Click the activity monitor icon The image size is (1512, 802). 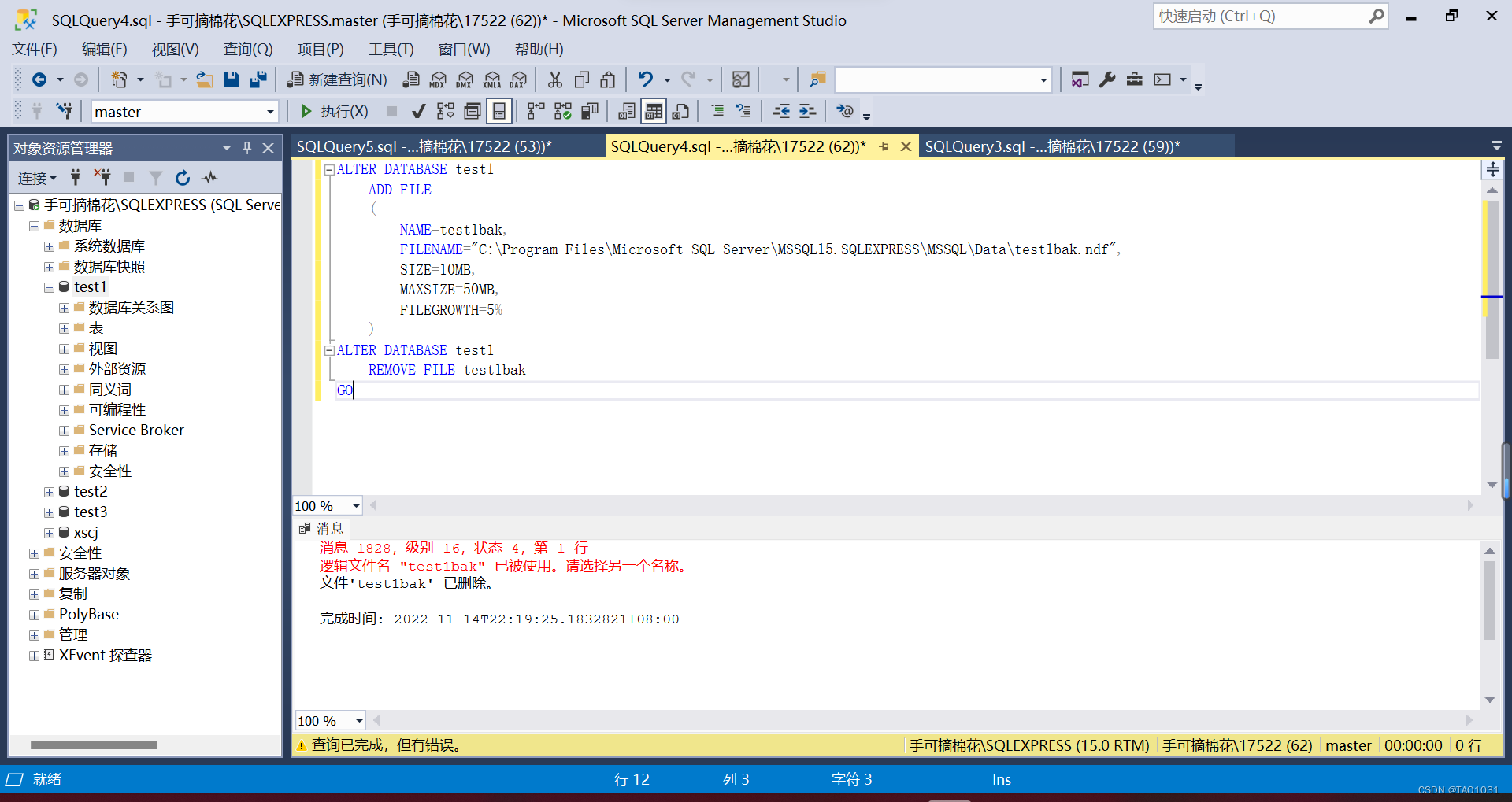point(741,79)
